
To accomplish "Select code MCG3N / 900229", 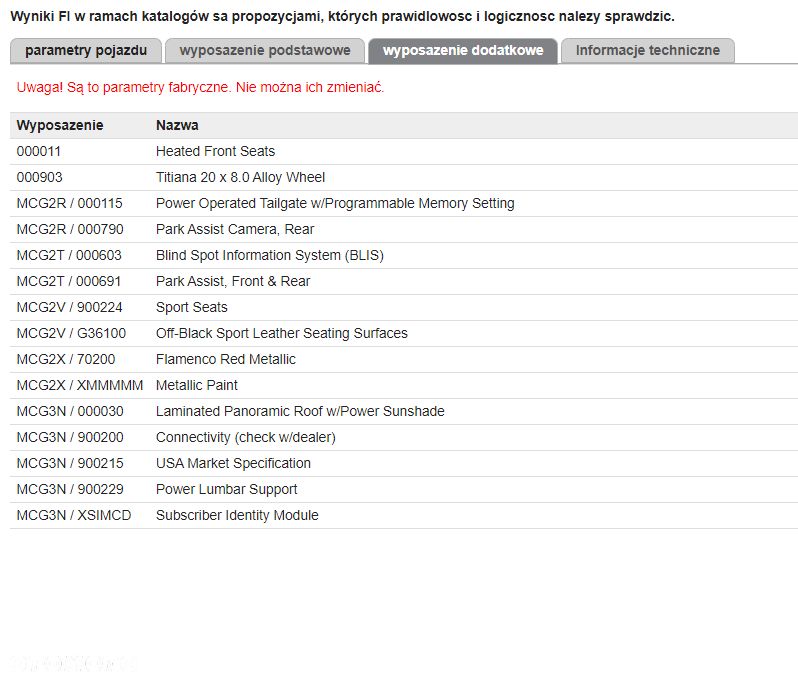I will [x=70, y=489].
